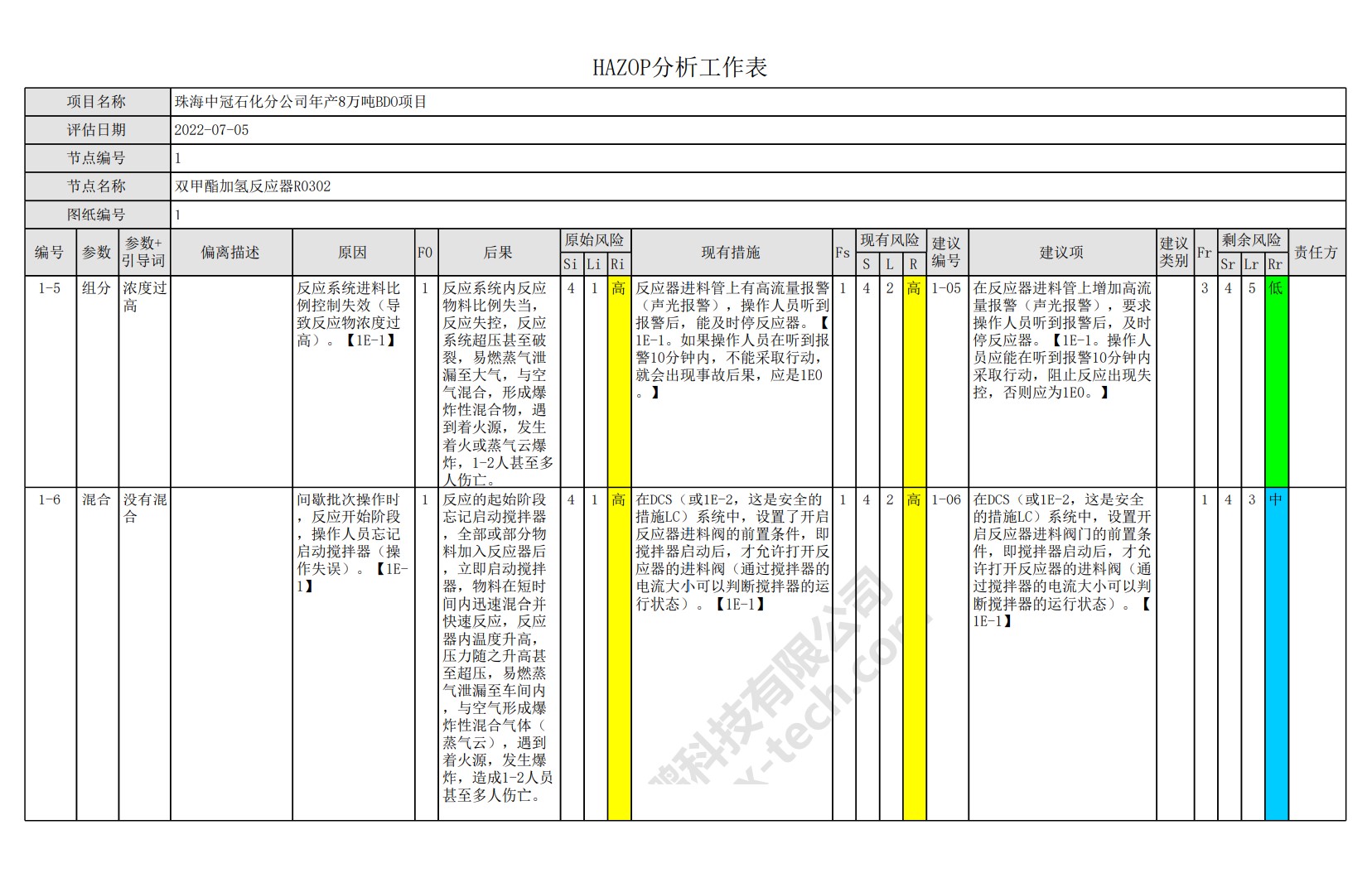Click yellow 高 existing-risk R cell in row 1-5
Image resolution: width=1372 pixels, height=873 pixels.
[914, 382]
